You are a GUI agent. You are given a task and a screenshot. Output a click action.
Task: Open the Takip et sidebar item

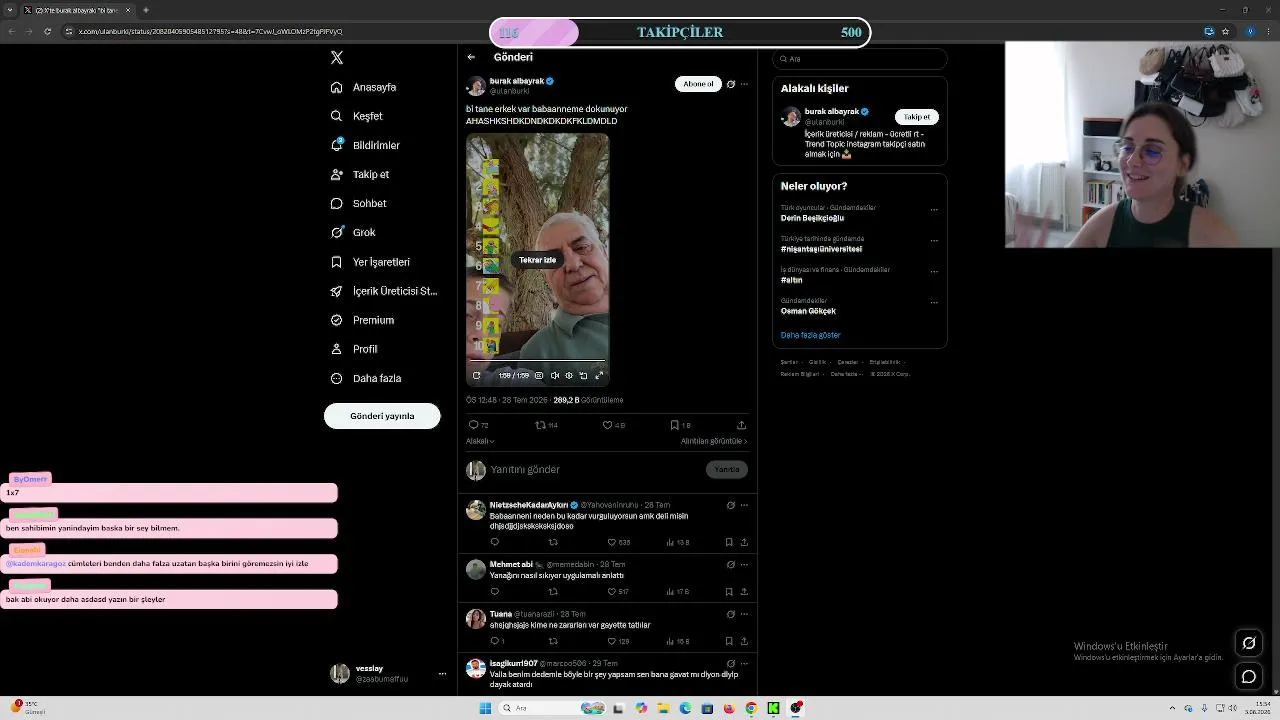[x=360, y=174]
